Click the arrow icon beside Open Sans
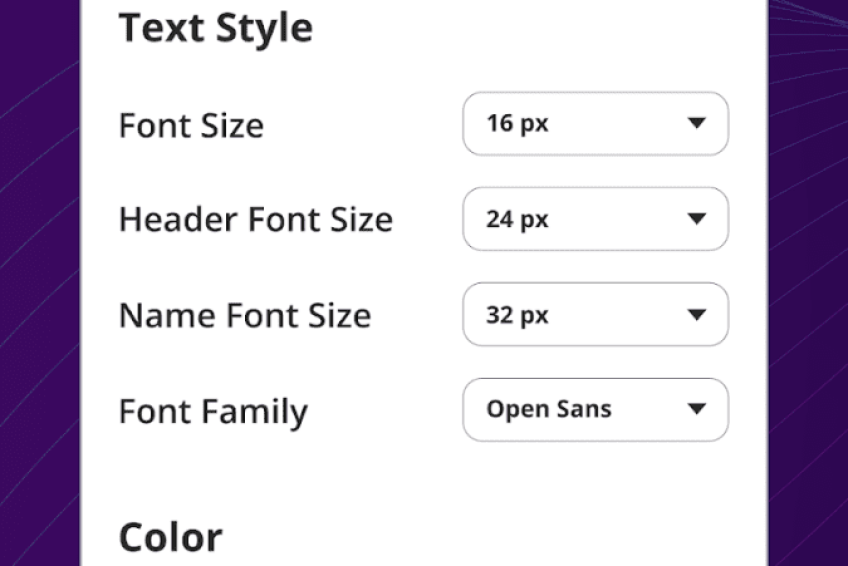 pos(697,409)
